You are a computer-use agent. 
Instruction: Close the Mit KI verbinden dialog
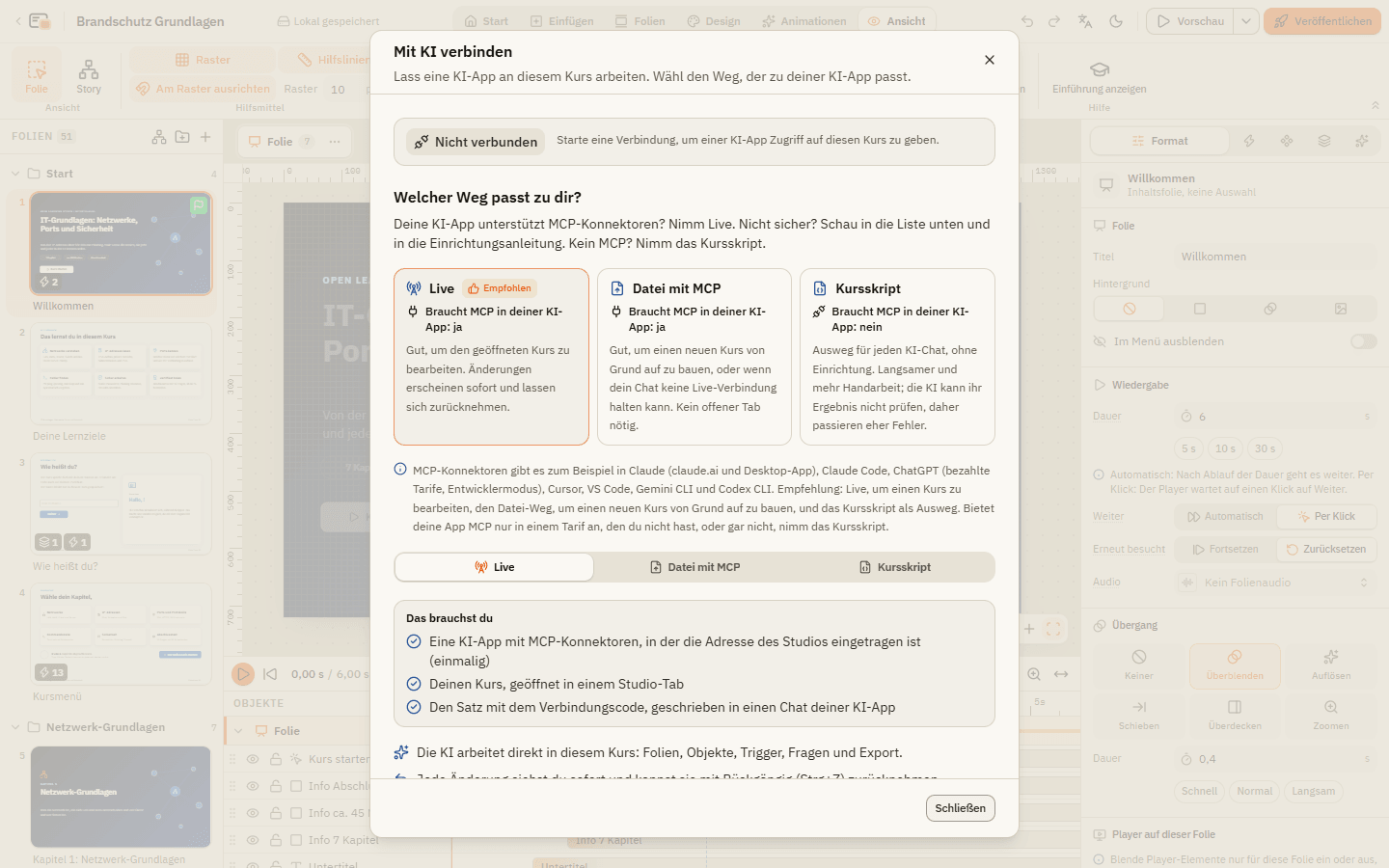coord(989,60)
